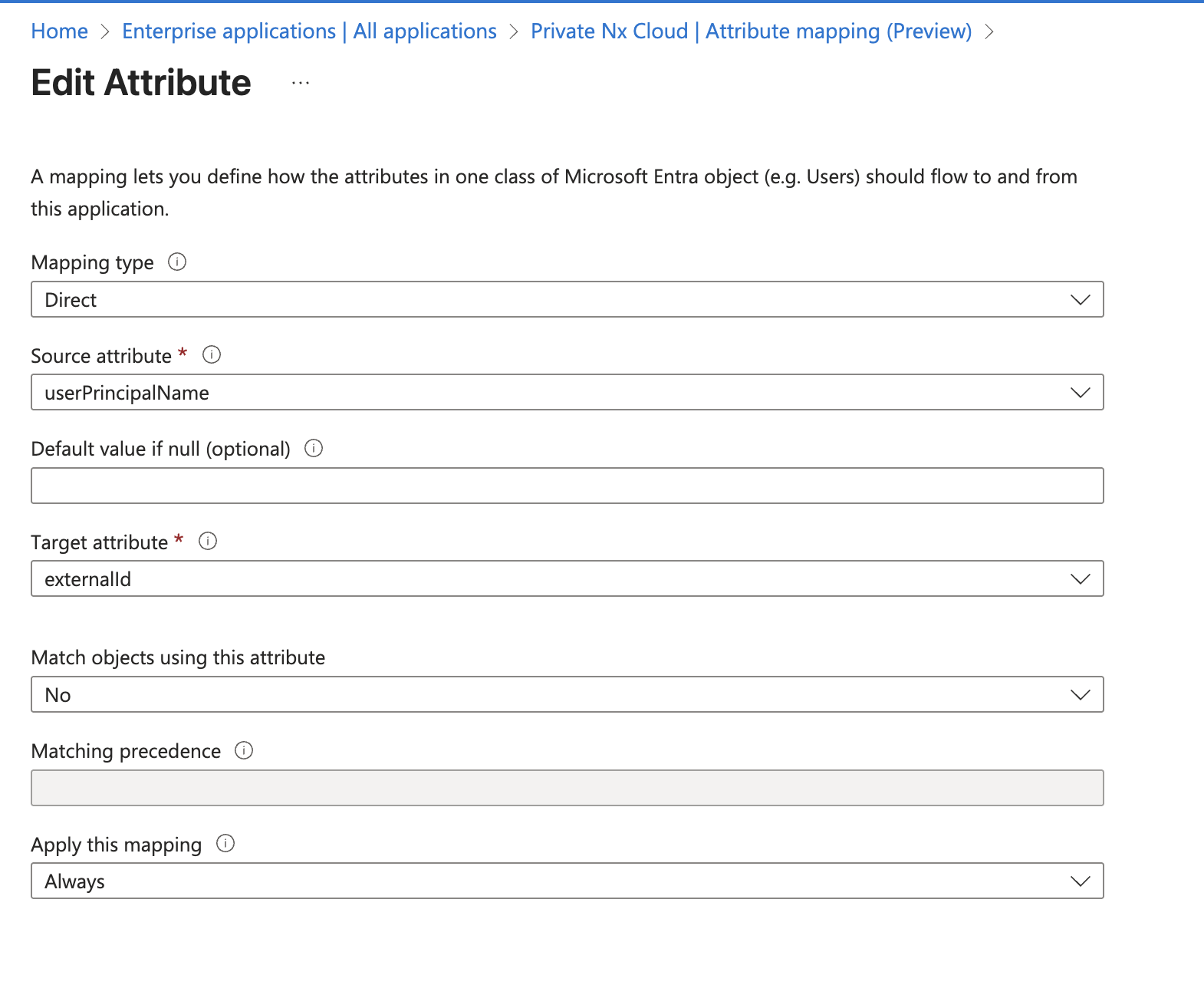Show info for Default value if null
1204x1008 pixels.
click(314, 449)
